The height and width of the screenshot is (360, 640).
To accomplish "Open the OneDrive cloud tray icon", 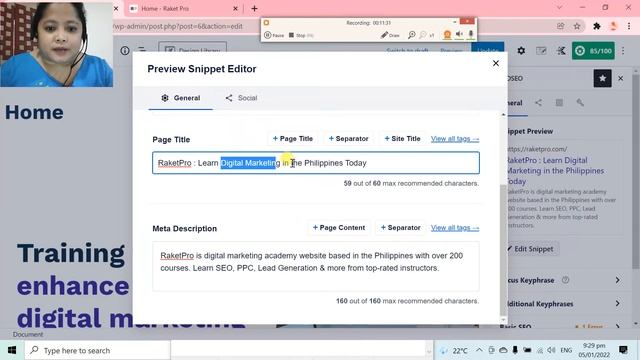I will 503,350.
